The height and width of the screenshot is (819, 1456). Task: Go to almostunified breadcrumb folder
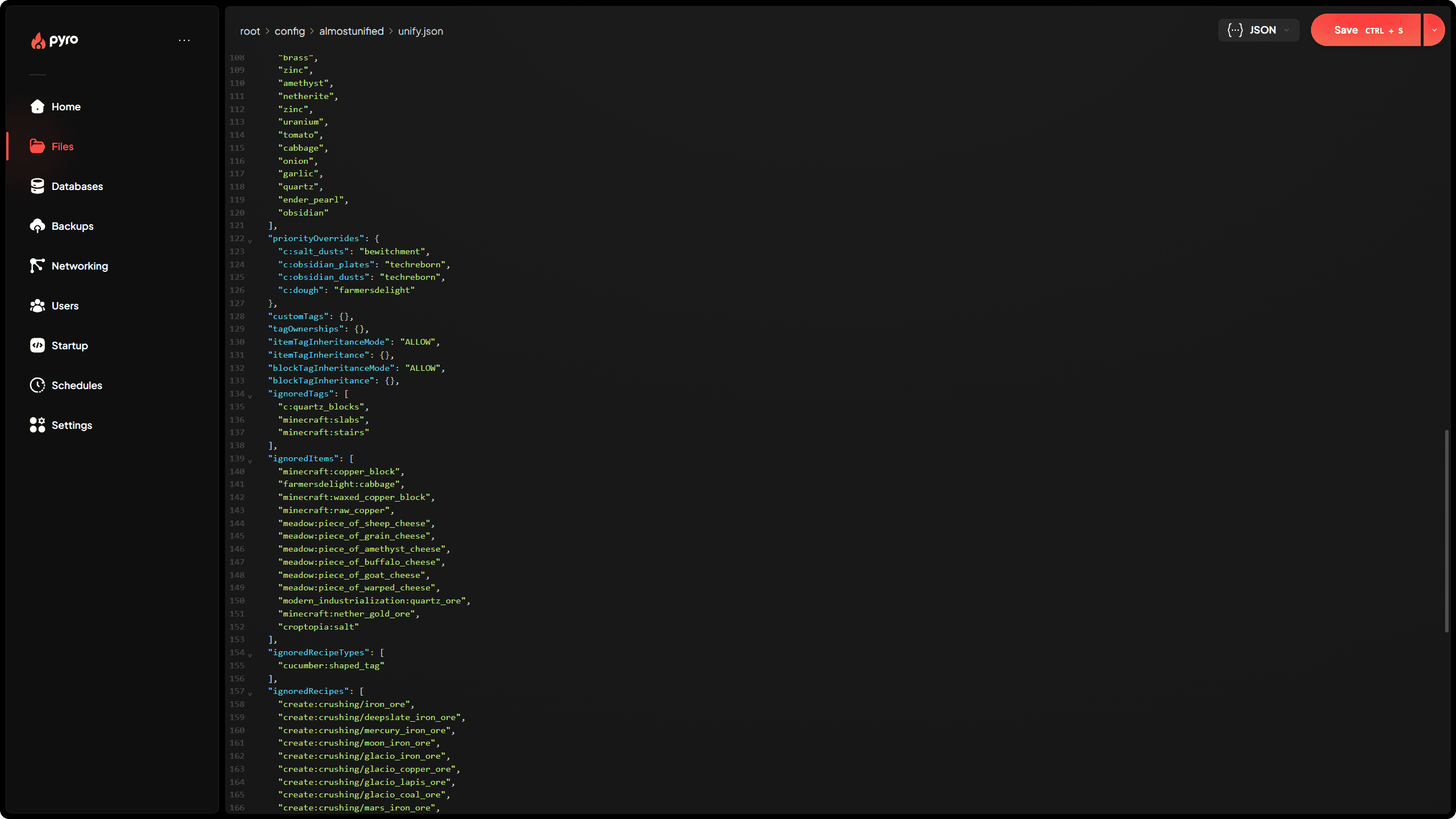click(351, 31)
